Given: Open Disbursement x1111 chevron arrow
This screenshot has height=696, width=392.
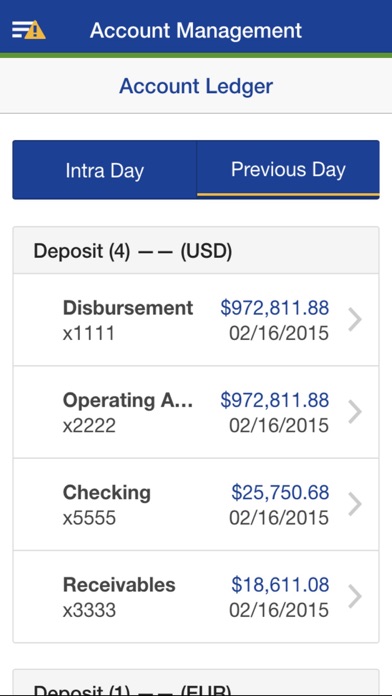Looking at the screenshot, I should 355,320.
